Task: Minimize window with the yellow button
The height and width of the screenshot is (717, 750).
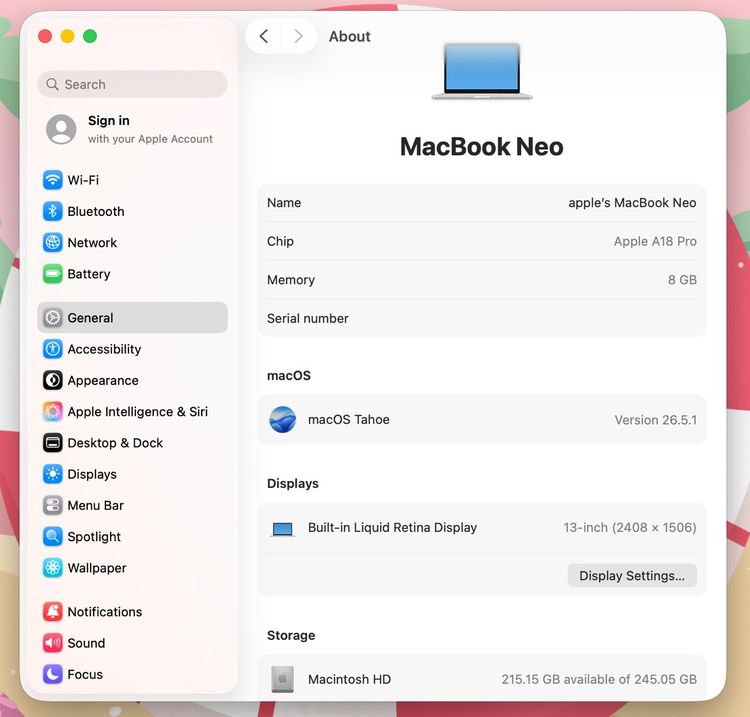Action: [67, 36]
